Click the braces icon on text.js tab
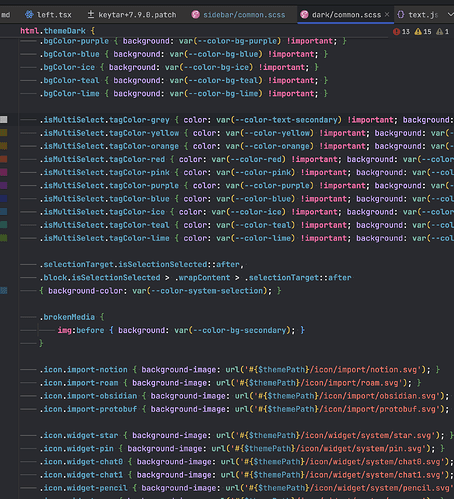454x499 pixels. pos(401,14)
